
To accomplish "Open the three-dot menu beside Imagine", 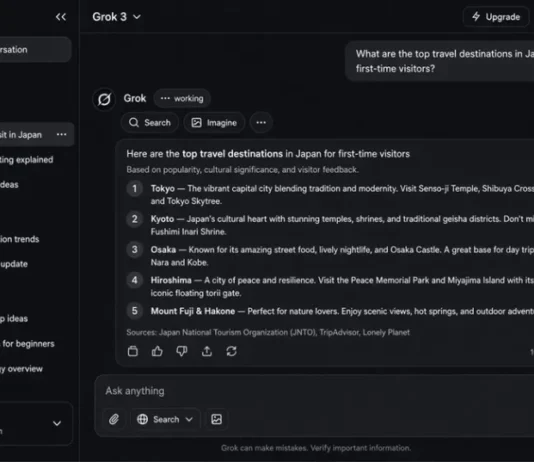I will [261, 123].
